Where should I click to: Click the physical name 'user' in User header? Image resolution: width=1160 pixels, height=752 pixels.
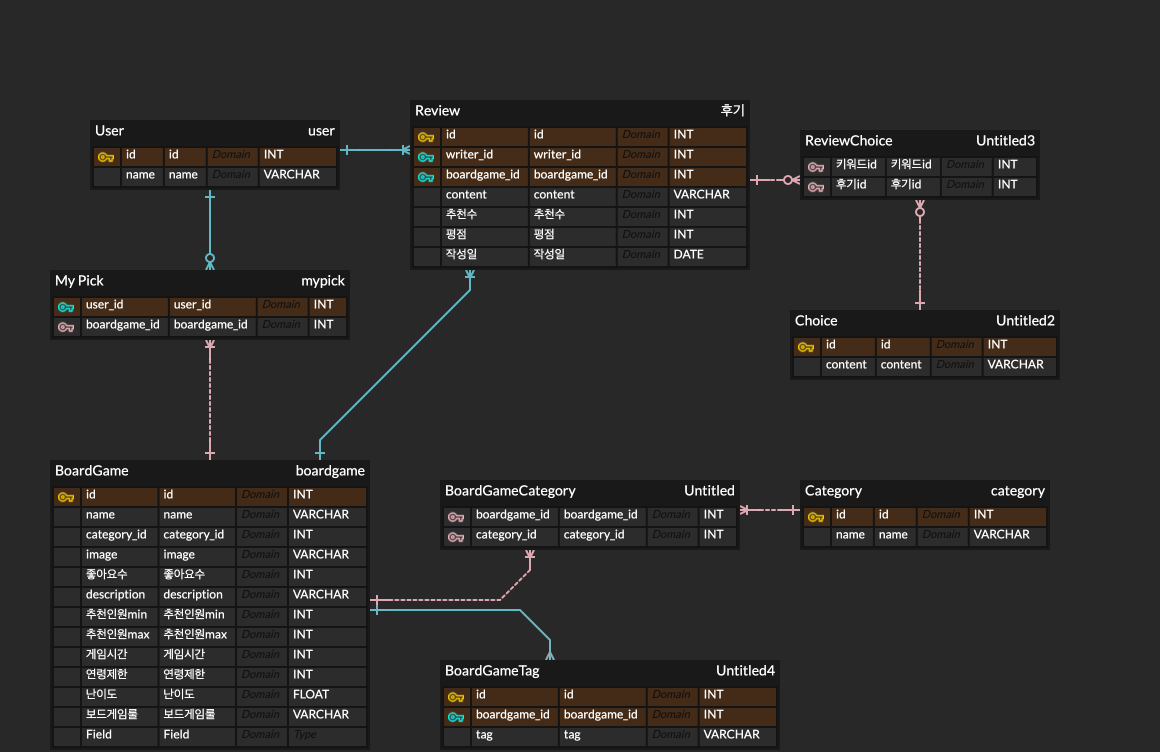pyautogui.click(x=321, y=131)
